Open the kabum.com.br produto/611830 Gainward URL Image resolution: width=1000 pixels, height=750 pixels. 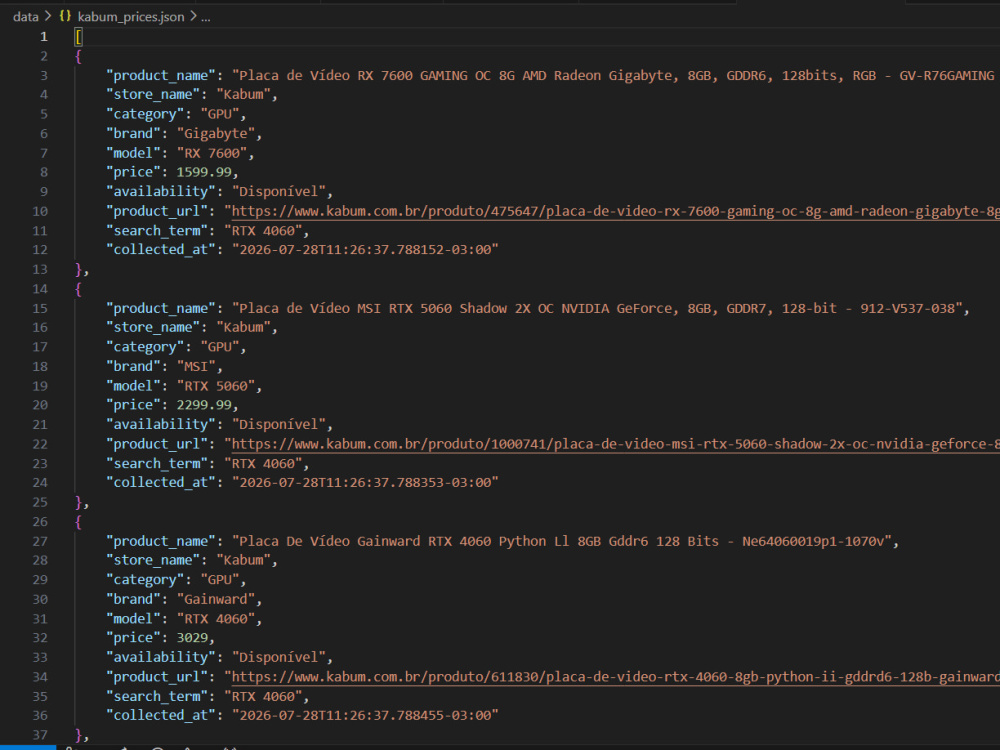pos(615,677)
